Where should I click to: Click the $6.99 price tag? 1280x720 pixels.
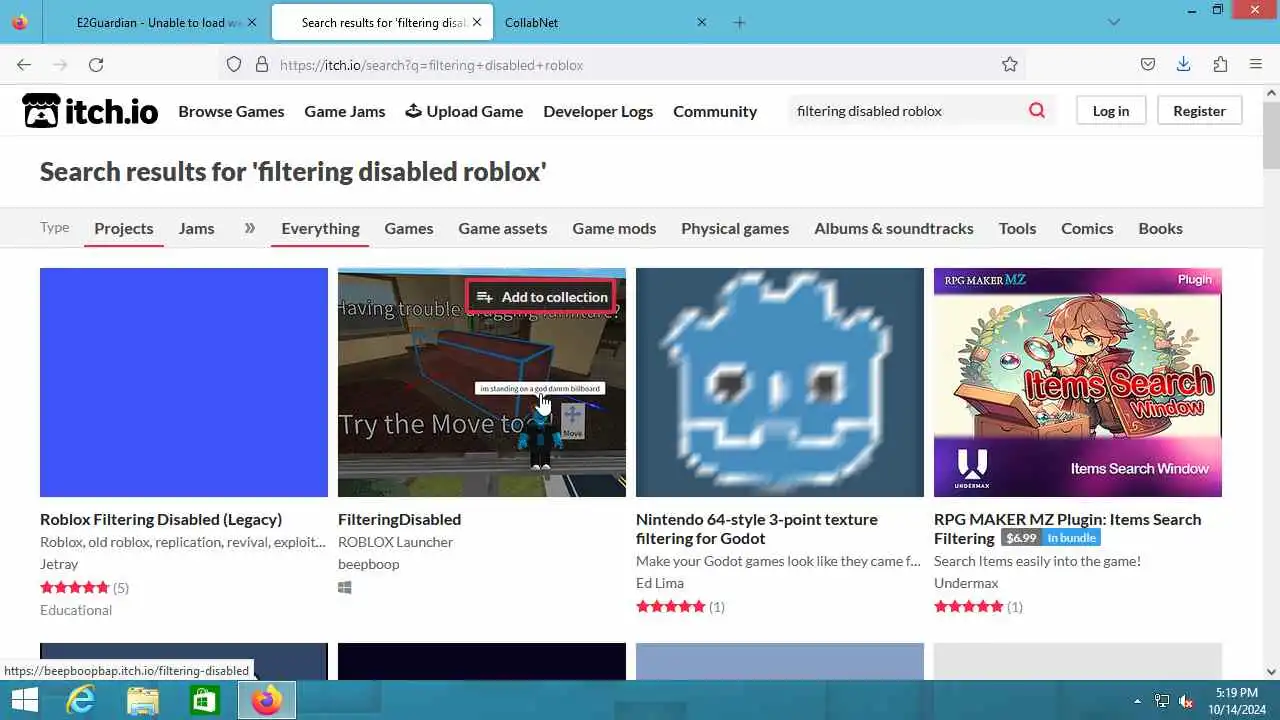coord(1021,538)
